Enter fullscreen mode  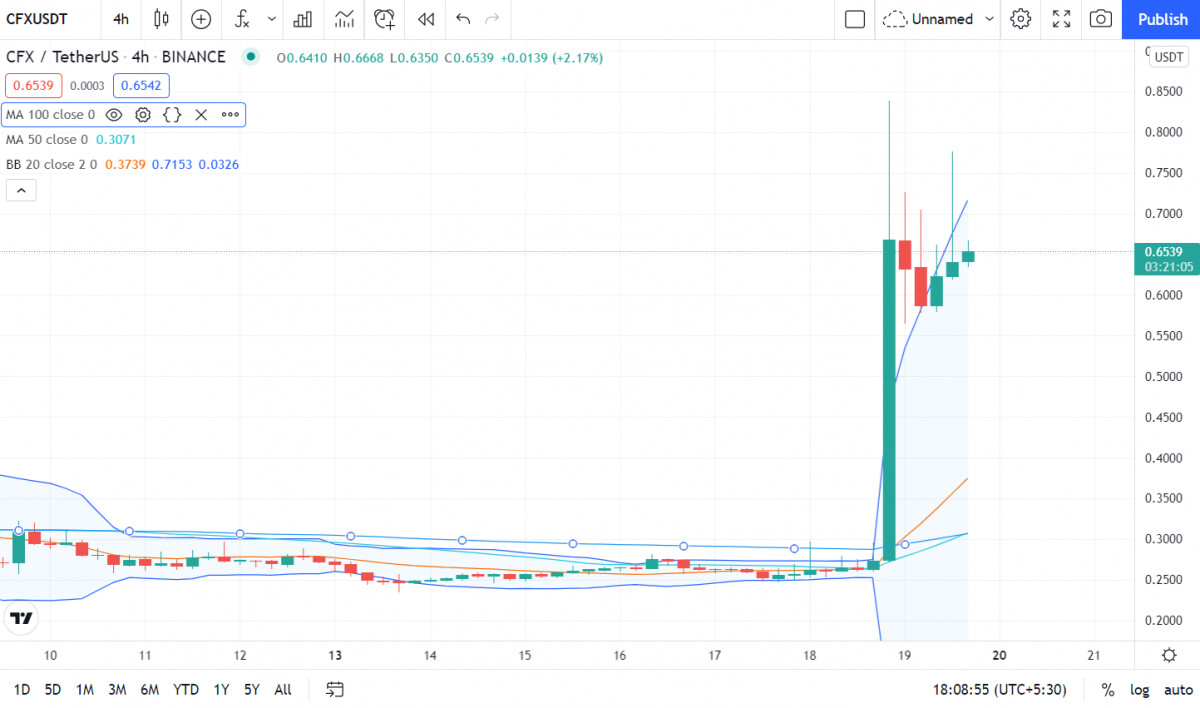(1062, 19)
